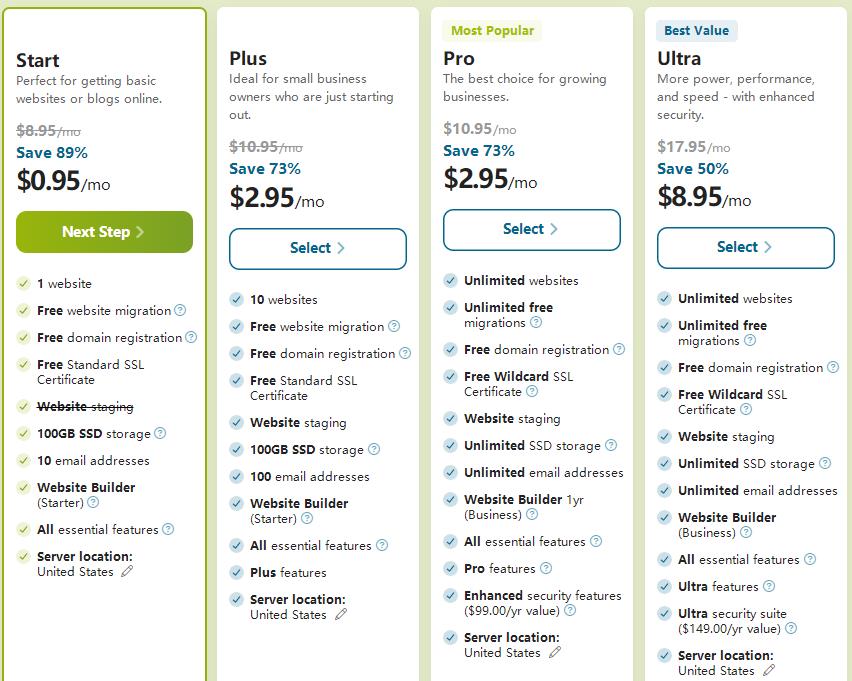852x681 pixels.
Task: Edit Plus plan server location pencil icon
Action: (341, 615)
